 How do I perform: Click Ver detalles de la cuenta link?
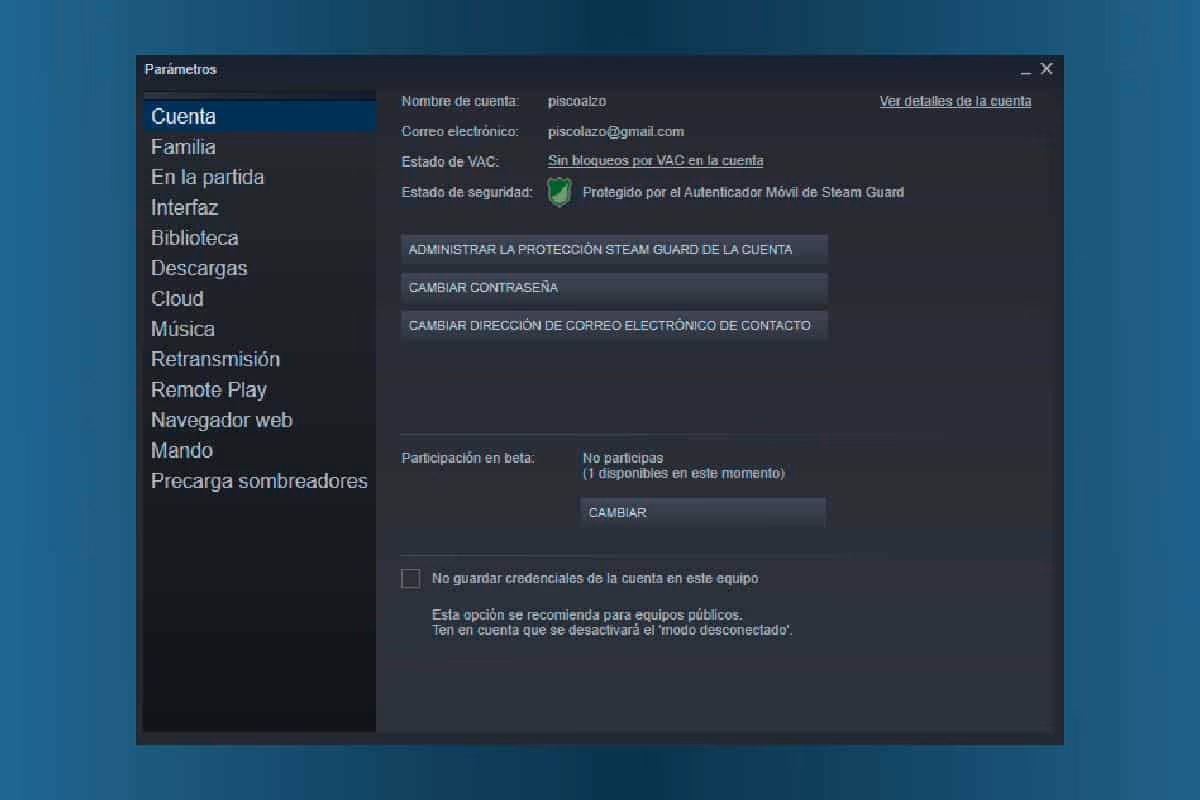[x=955, y=101]
